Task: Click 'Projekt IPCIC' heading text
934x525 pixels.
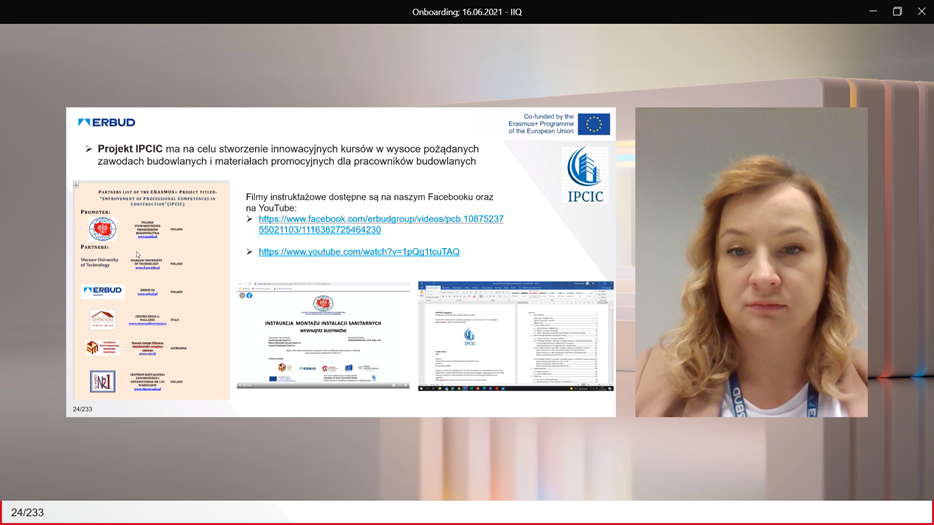Action: 130,148
